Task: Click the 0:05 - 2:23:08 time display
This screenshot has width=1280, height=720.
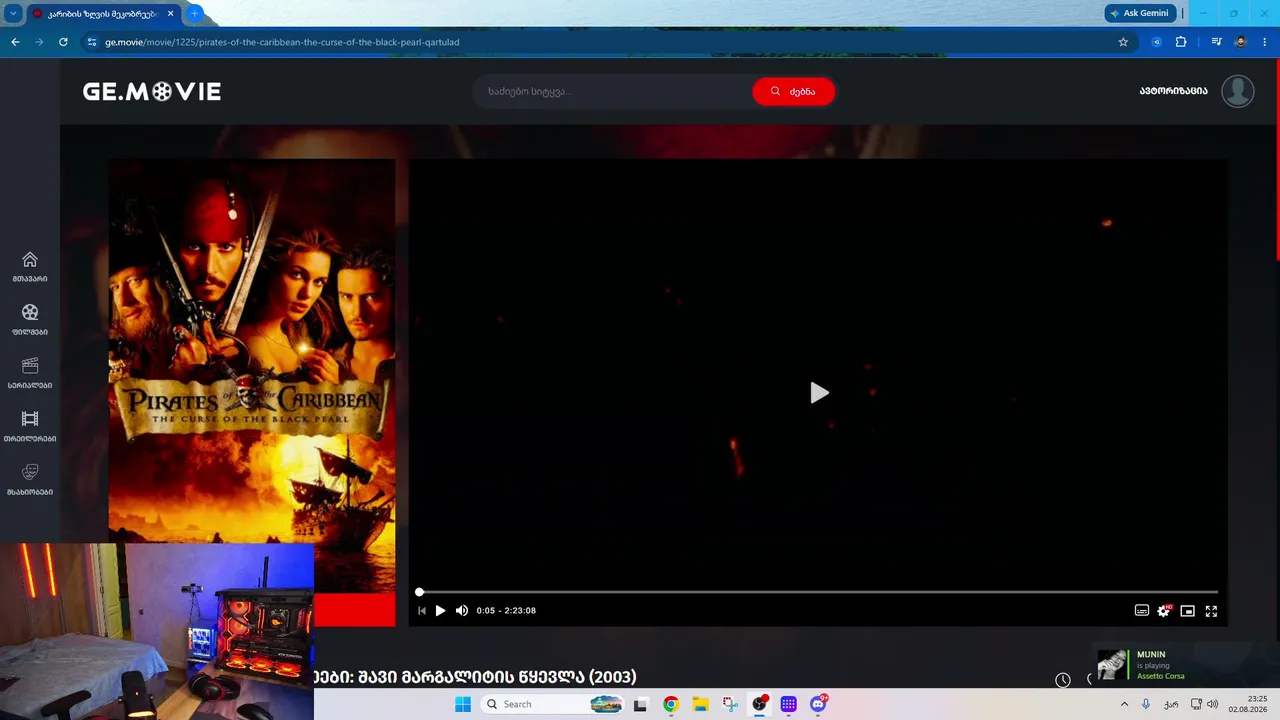Action: coord(506,611)
